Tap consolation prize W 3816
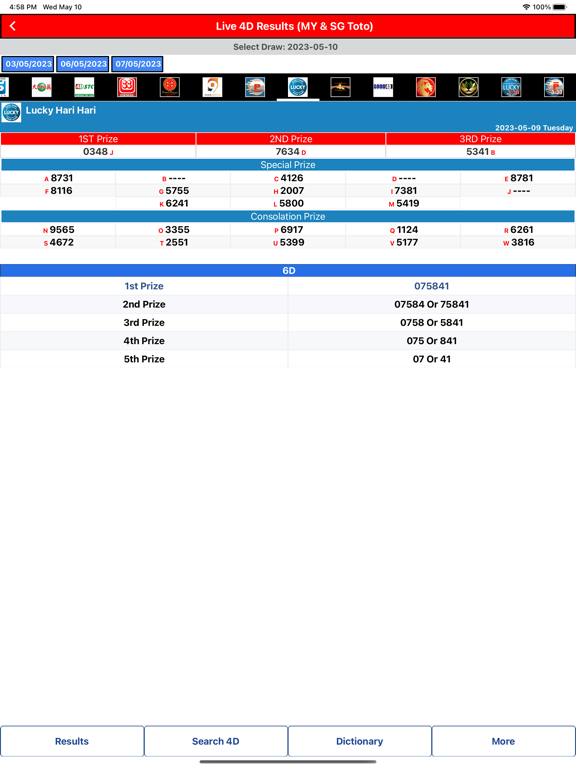This screenshot has height=768, width=576. click(x=519, y=243)
